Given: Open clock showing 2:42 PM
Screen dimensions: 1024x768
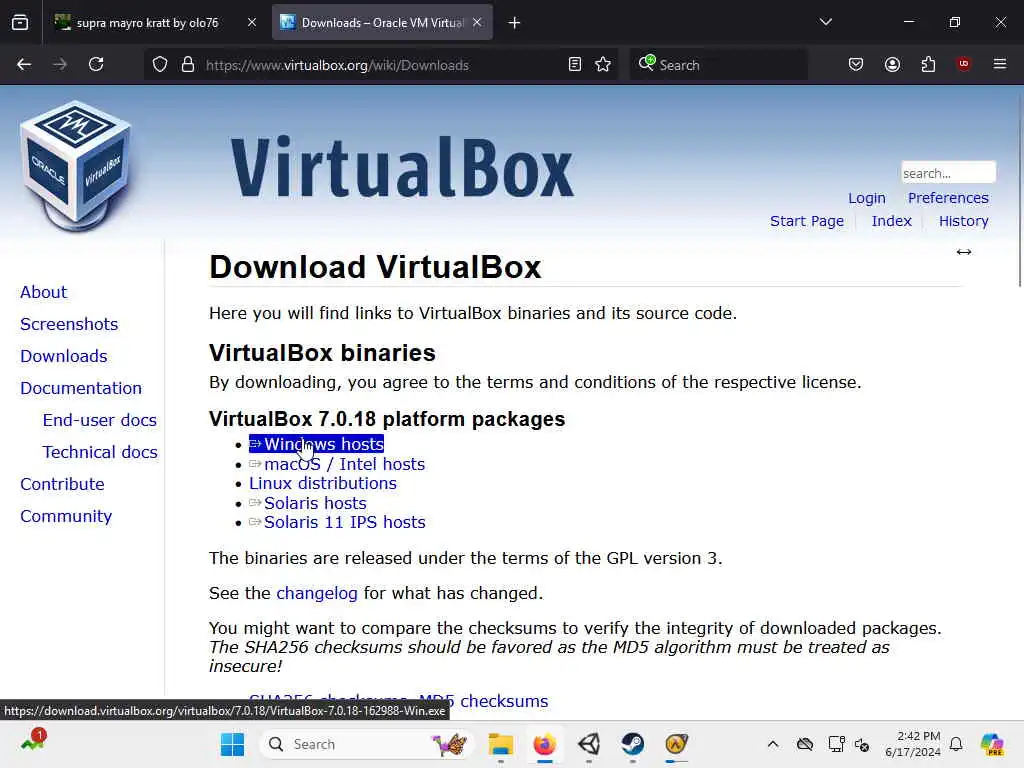Looking at the screenshot, I should (912, 744).
